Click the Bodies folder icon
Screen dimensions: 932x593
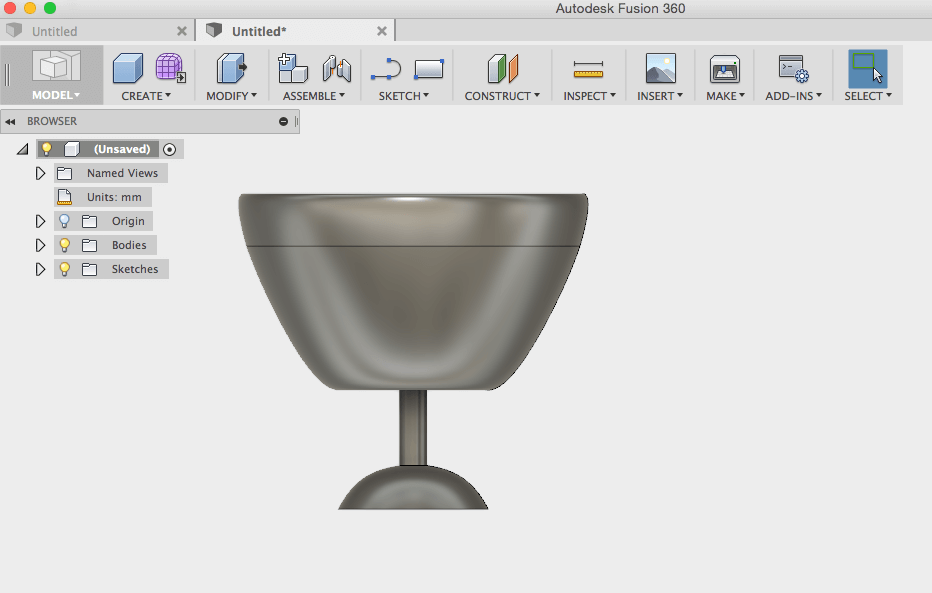[x=89, y=245]
